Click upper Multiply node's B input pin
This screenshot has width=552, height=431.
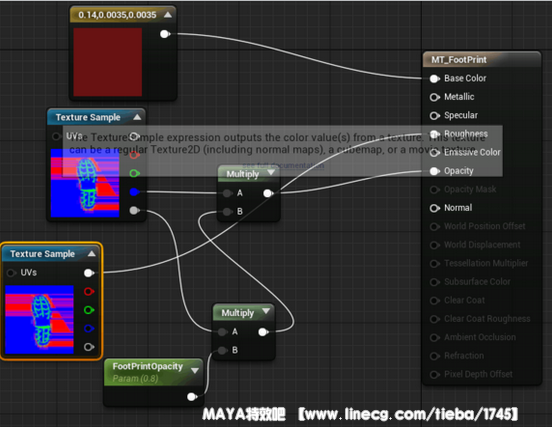coord(227,212)
